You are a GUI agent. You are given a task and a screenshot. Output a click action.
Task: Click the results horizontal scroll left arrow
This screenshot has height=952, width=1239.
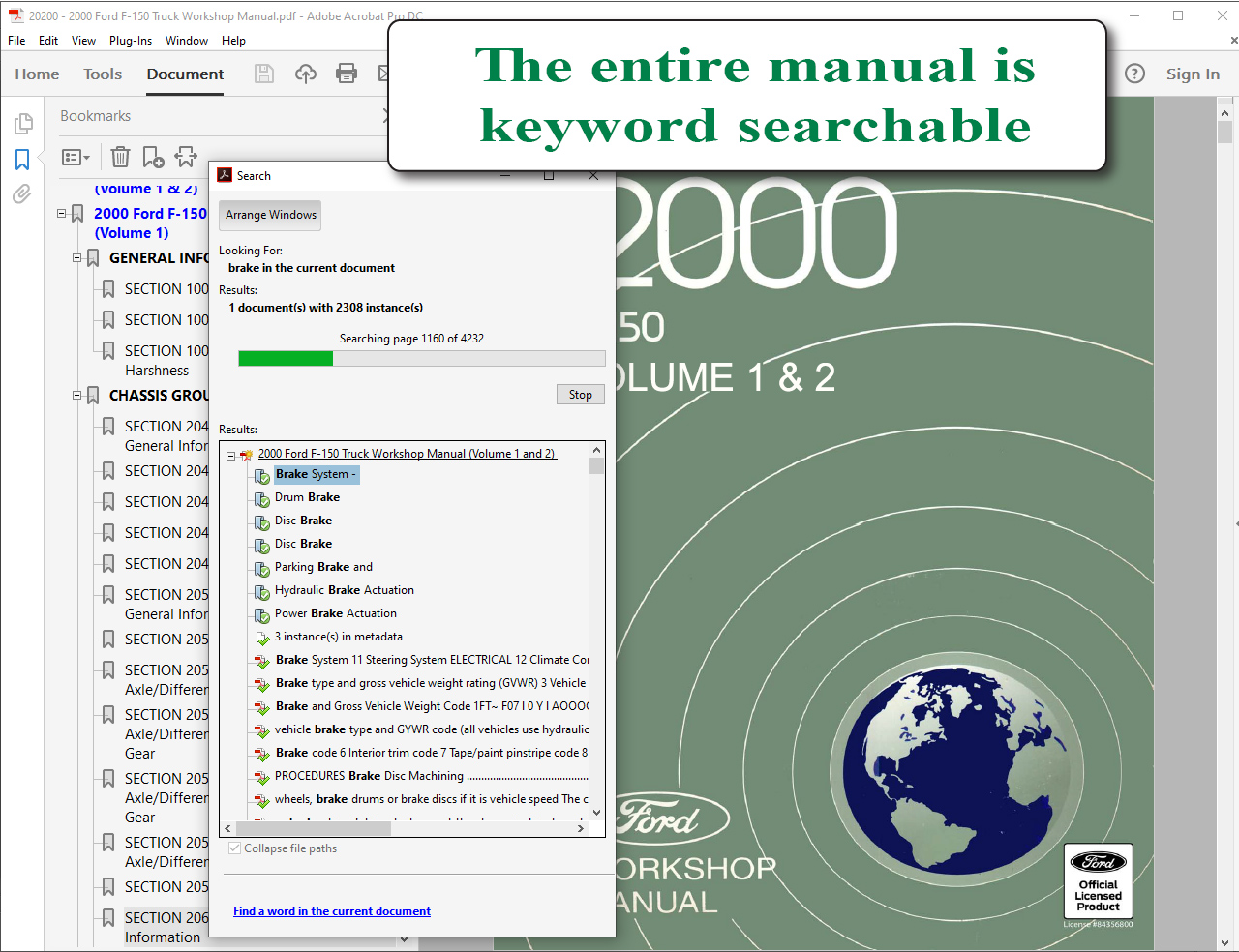tap(228, 828)
